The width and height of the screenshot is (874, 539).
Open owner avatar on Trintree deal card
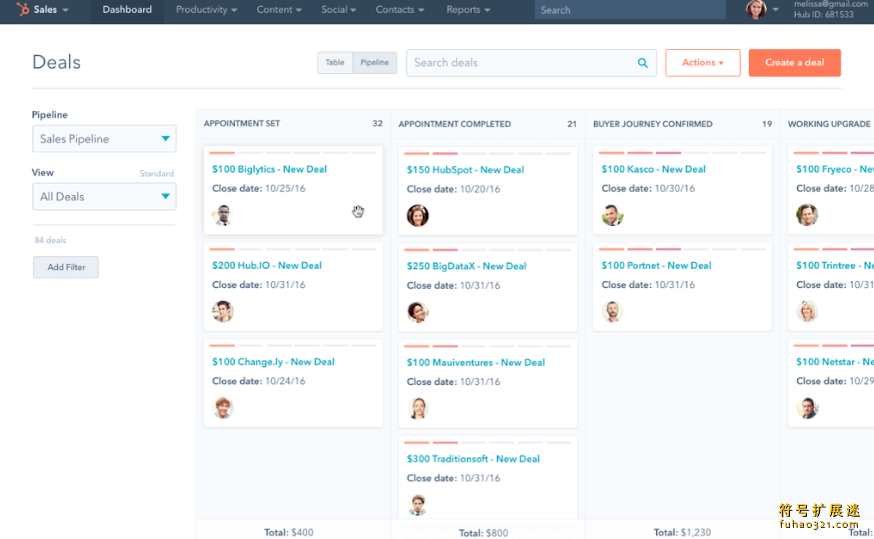point(807,311)
